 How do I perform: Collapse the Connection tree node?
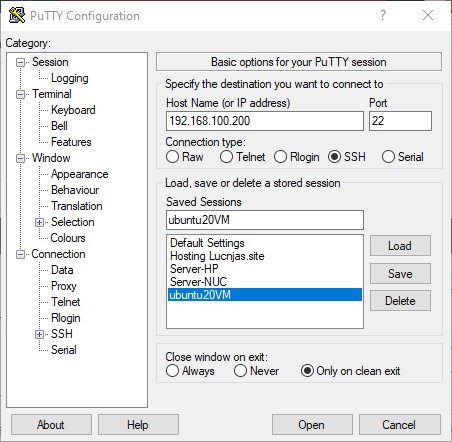(x=21, y=254)
